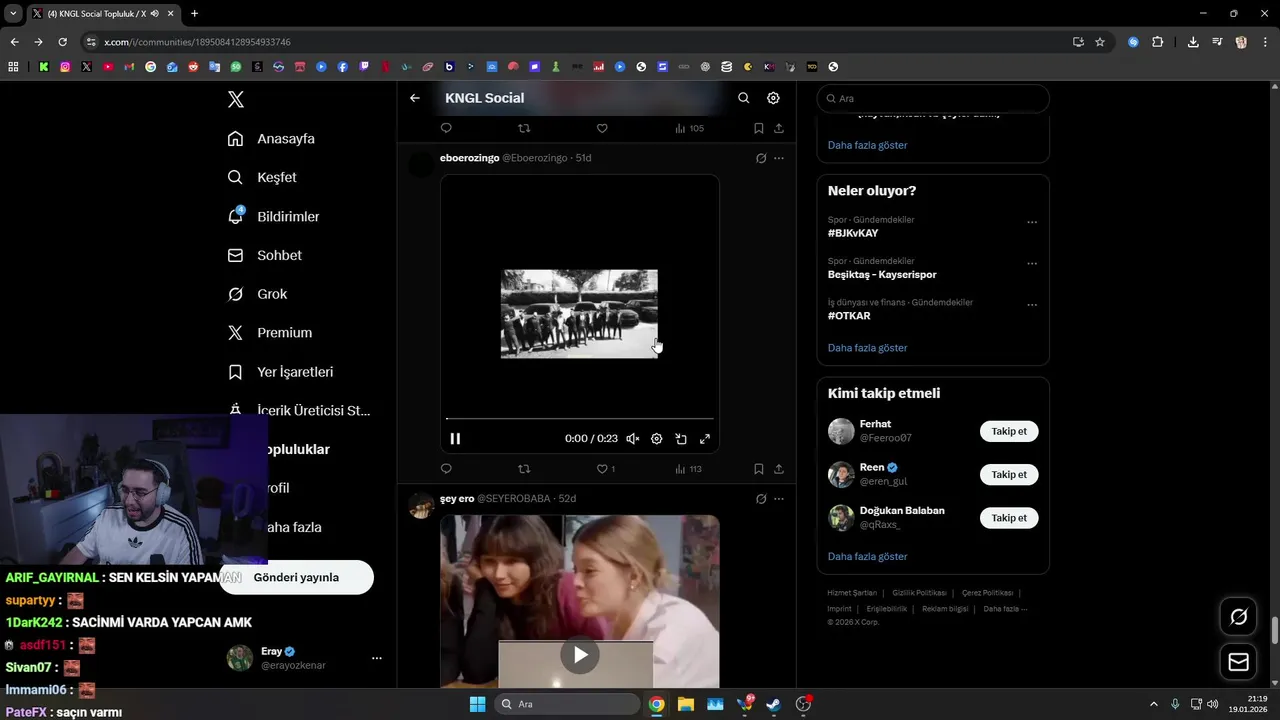Open options for #OTKAR trend
The width and height of the screenshot is (1280, 720).
click(1032, 305)
